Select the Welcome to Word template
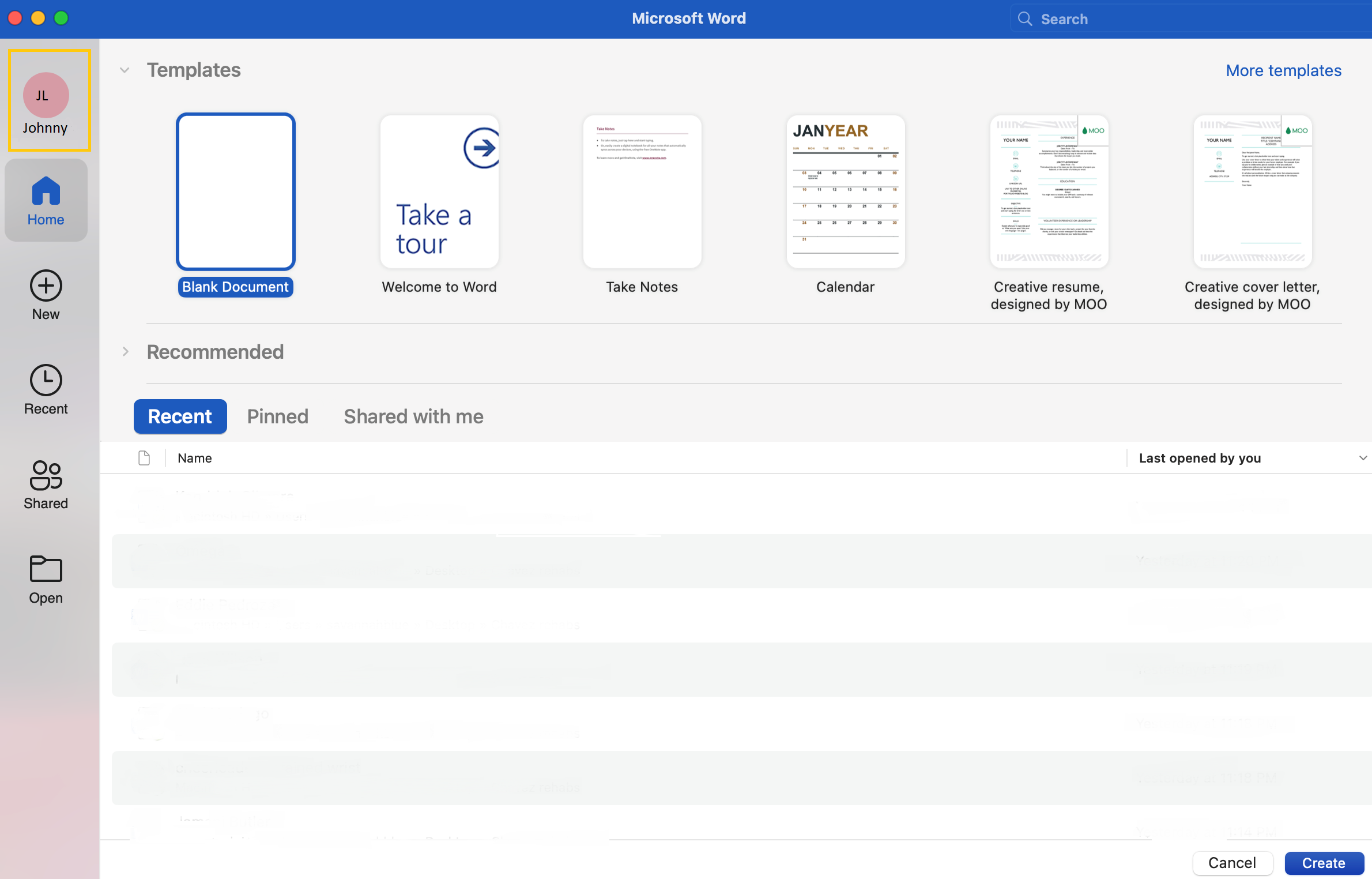The width and height of the screenshot is (1372, 879). tap(439, 205)
